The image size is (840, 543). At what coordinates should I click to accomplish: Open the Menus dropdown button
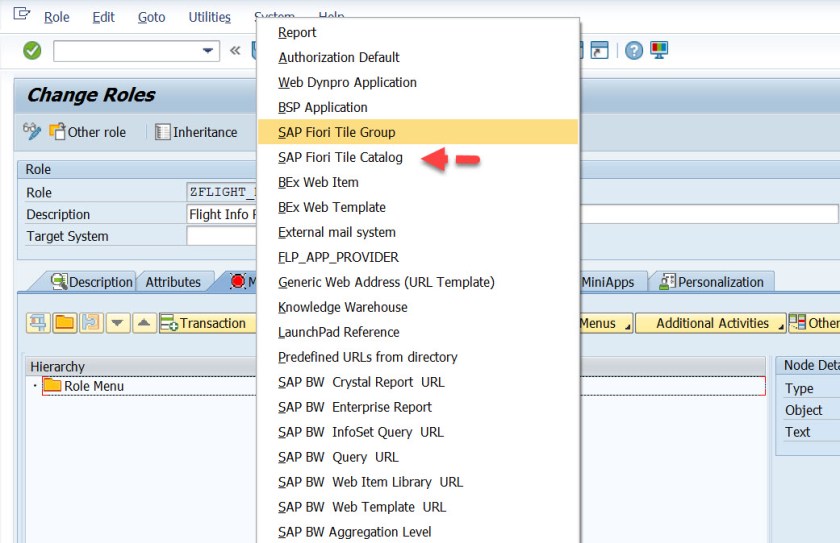coord(606,323)
